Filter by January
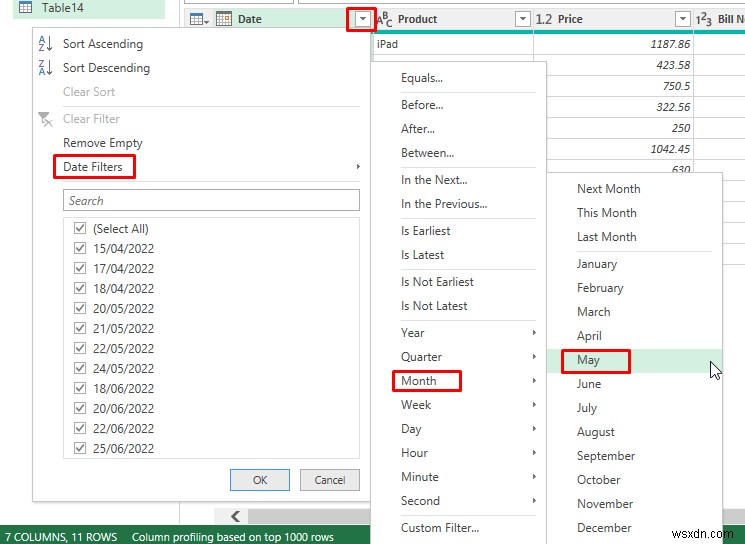This screenshot has height=544, width=745. coord(597,264)
